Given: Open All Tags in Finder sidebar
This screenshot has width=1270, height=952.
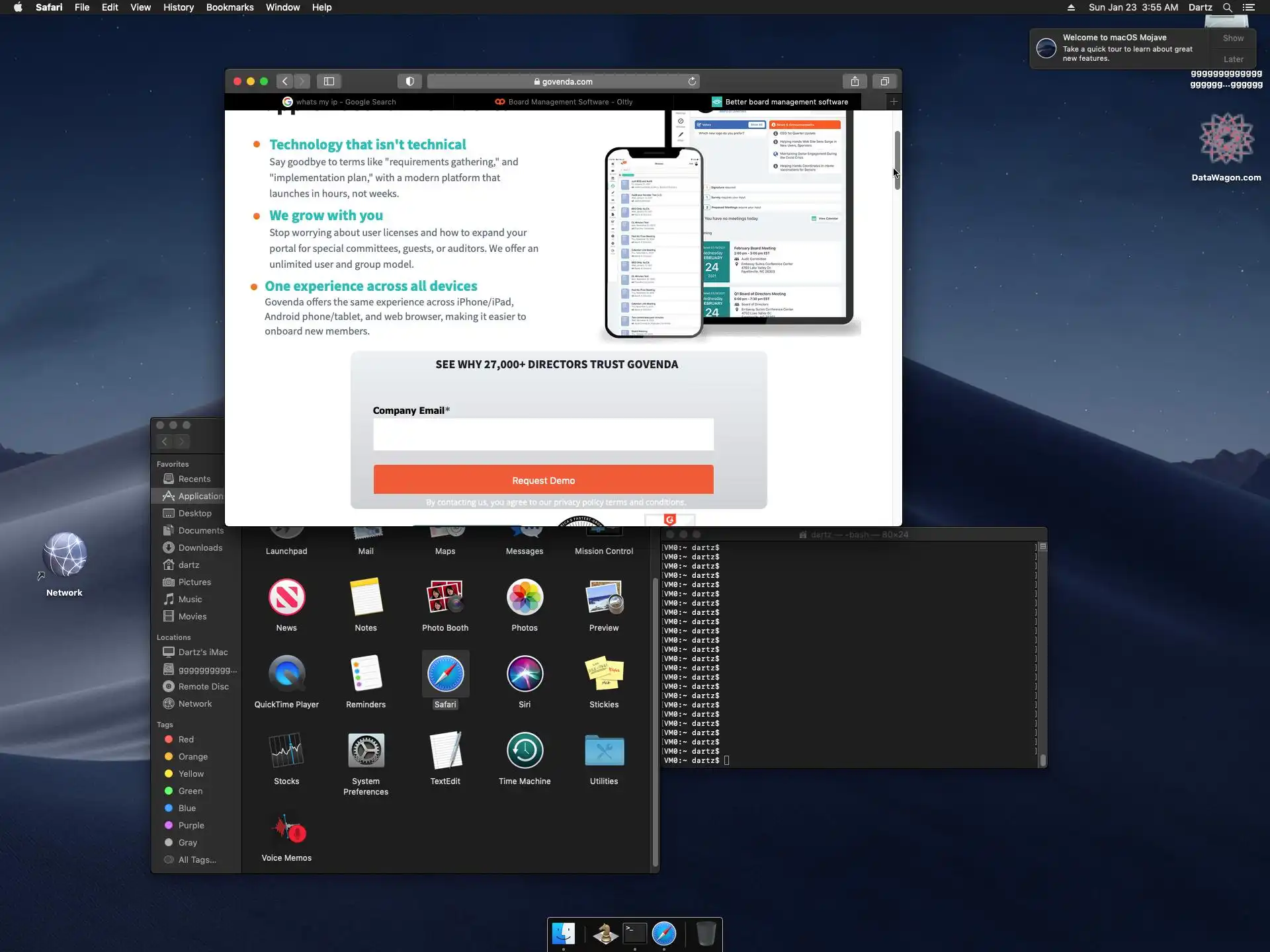Looking at the screenshot, I should tap(196, 859).
